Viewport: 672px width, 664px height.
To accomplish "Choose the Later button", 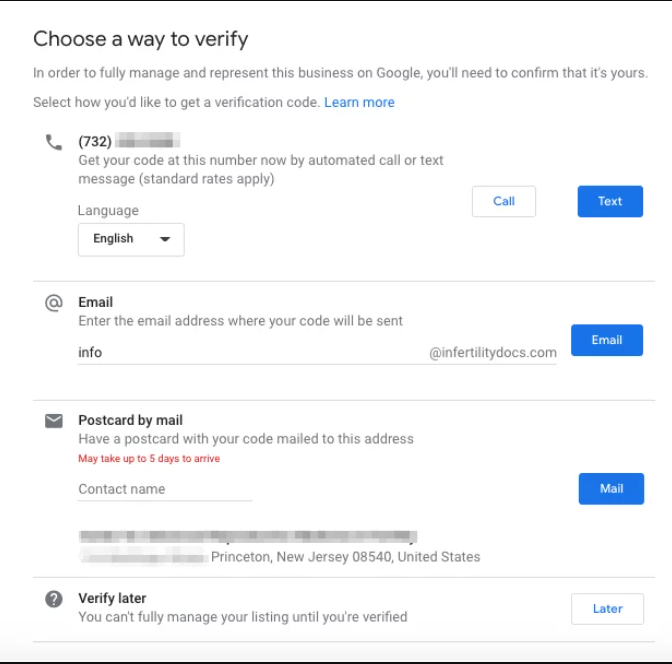I will pos(607,609).
